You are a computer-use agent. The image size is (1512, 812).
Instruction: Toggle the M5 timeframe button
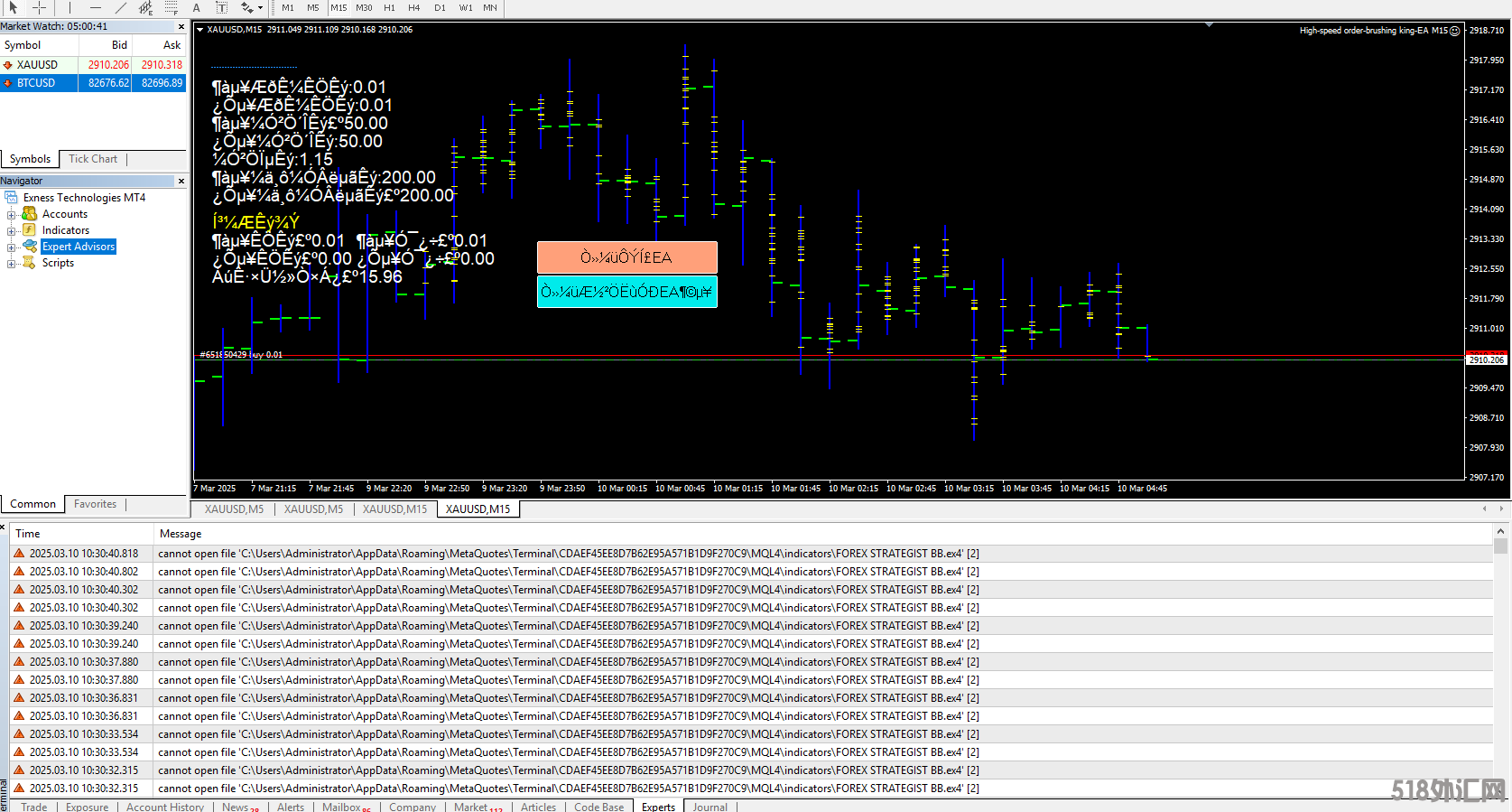coord(313,7)
